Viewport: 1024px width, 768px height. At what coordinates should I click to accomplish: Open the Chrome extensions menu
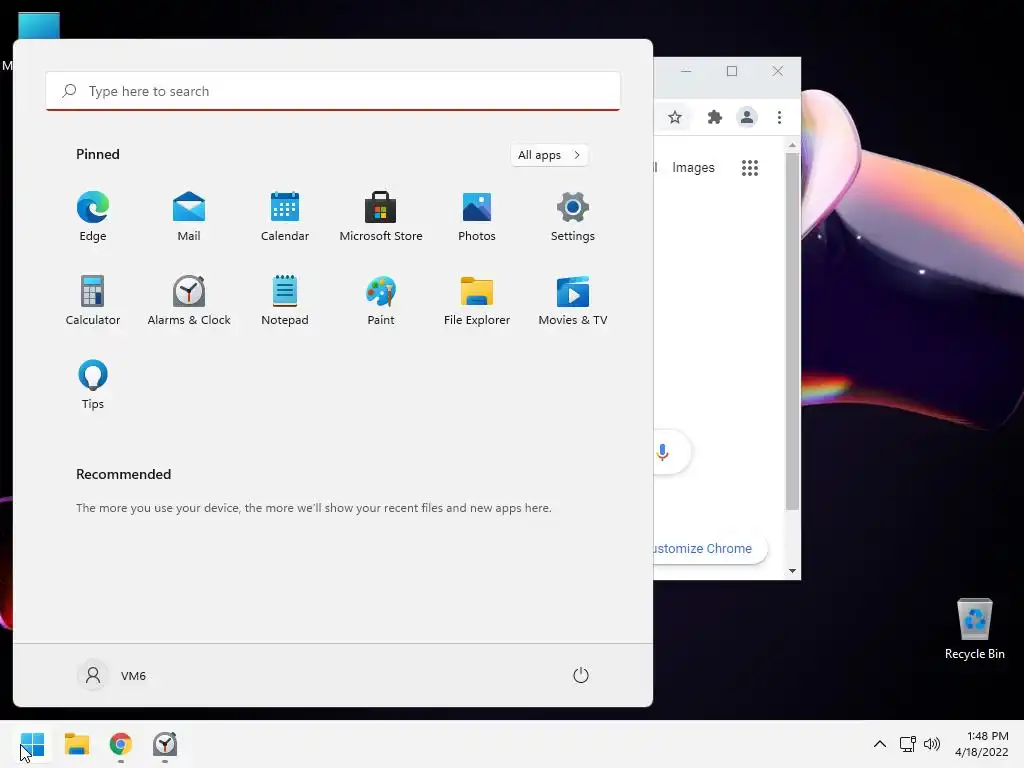[714, 118]
